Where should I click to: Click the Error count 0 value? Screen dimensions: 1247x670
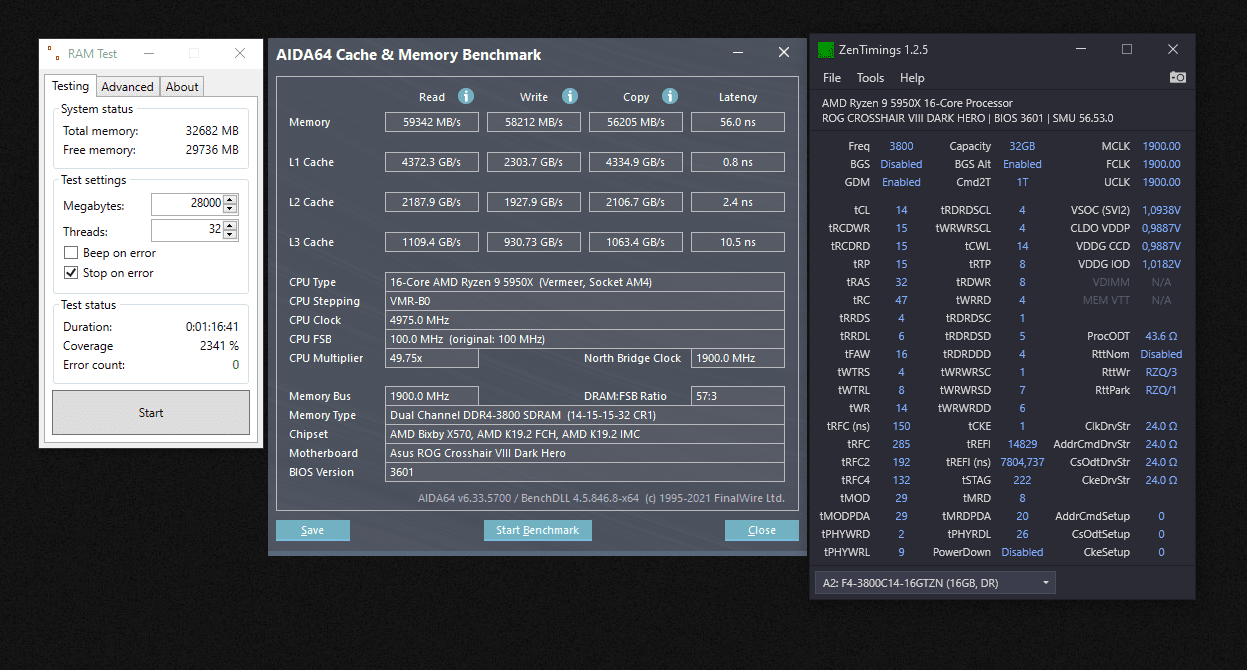tap(236, 365)
